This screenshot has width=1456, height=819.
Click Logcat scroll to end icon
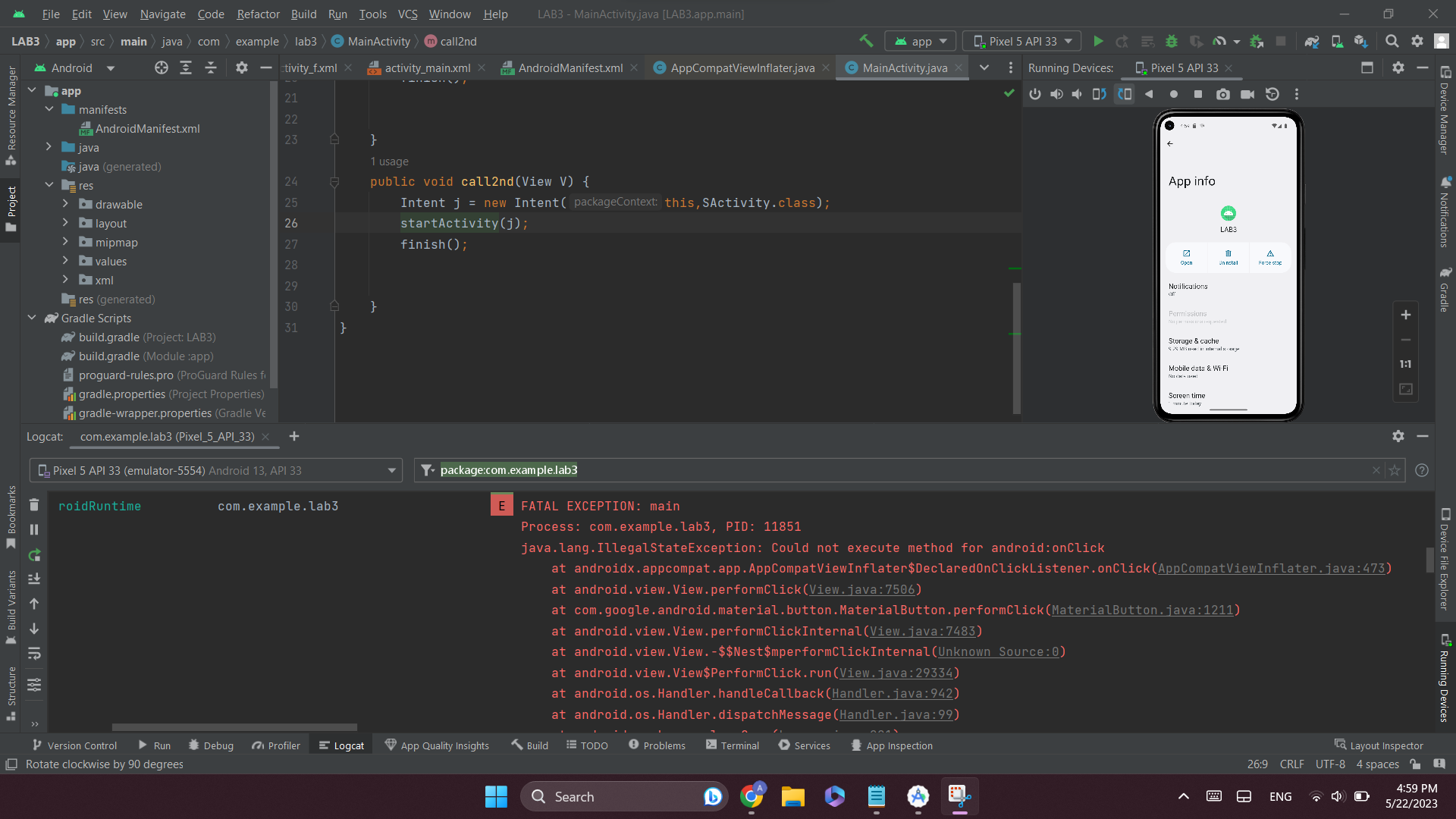(x=34, y=579)
